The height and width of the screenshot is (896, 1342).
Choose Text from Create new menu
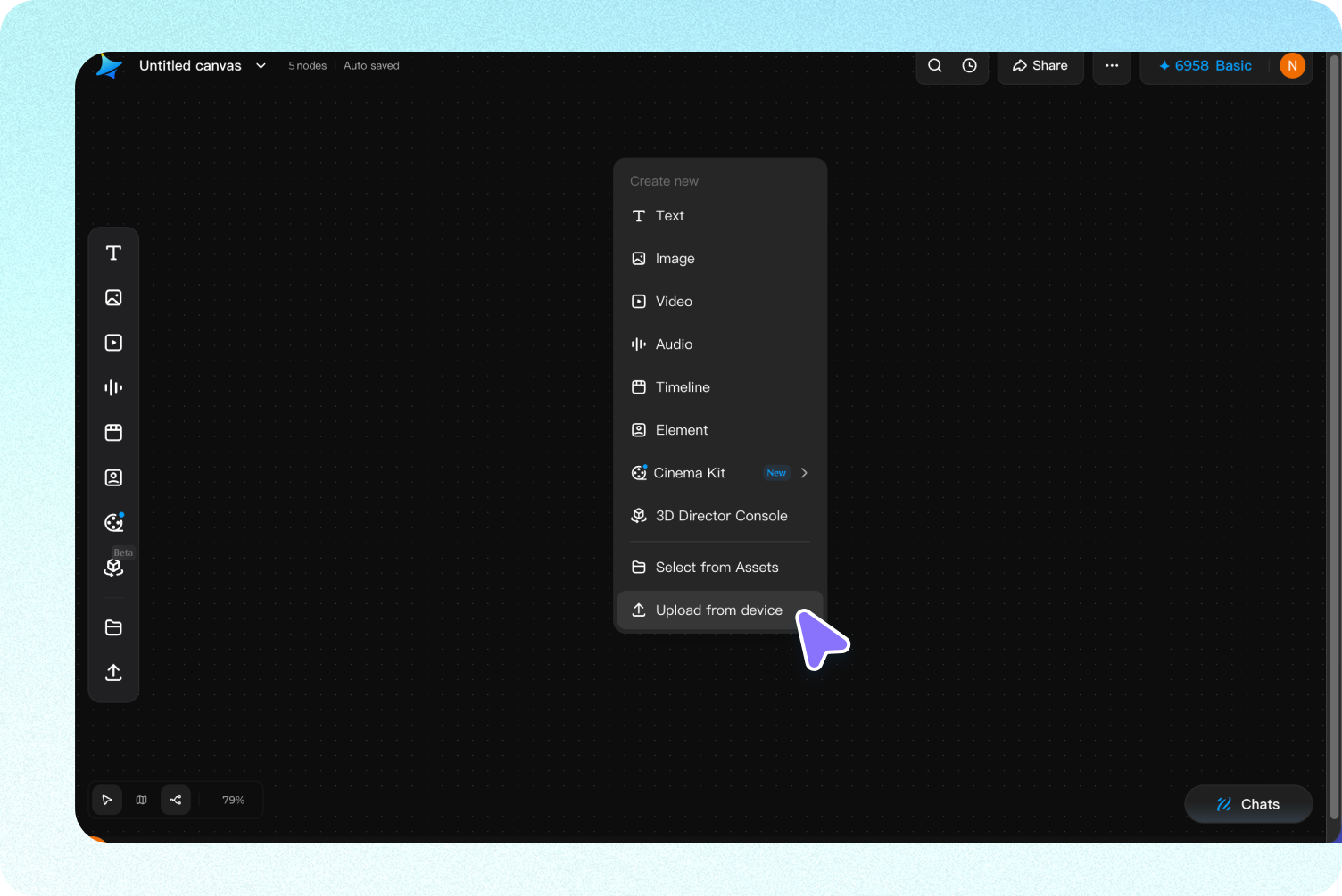720,216
